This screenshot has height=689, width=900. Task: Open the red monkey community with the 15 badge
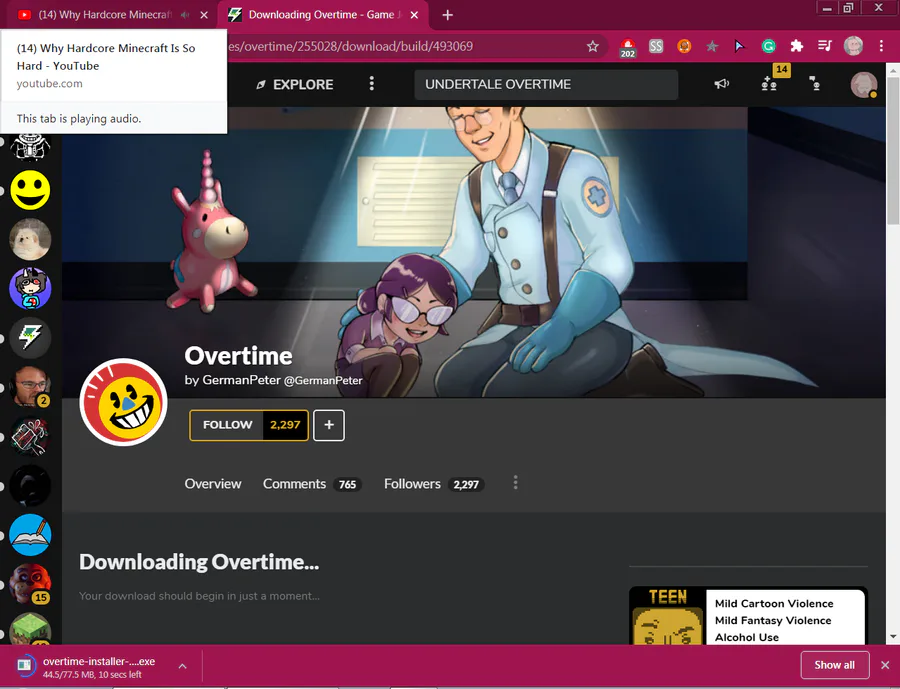coord(30,584)
